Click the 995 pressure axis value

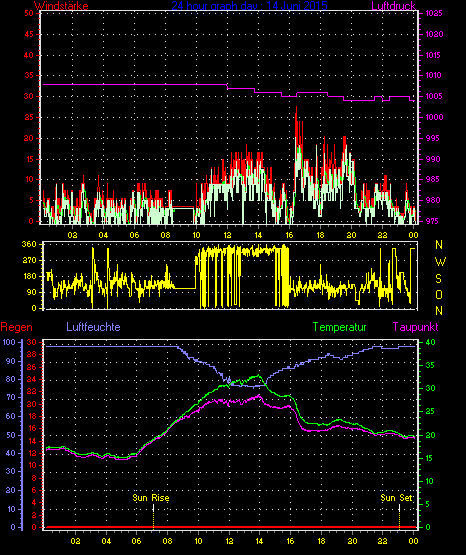click(432, 138)
